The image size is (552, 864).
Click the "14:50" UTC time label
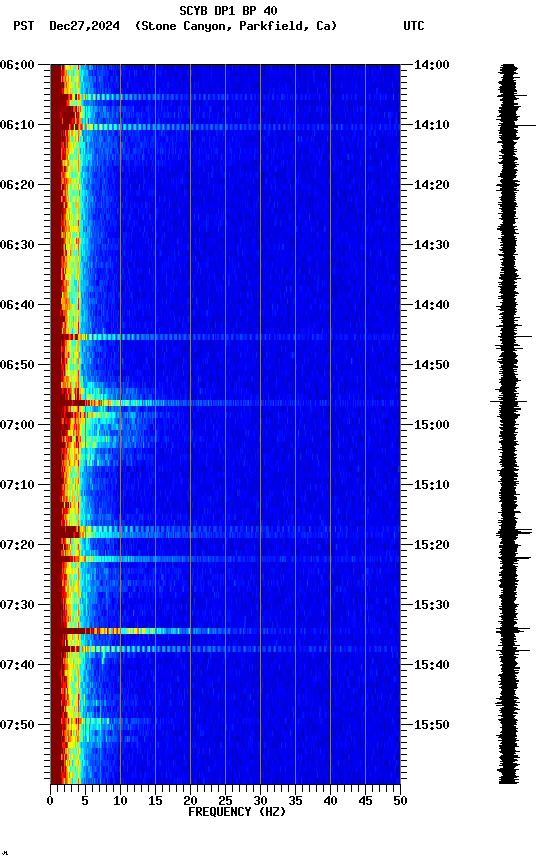(432, 365)
